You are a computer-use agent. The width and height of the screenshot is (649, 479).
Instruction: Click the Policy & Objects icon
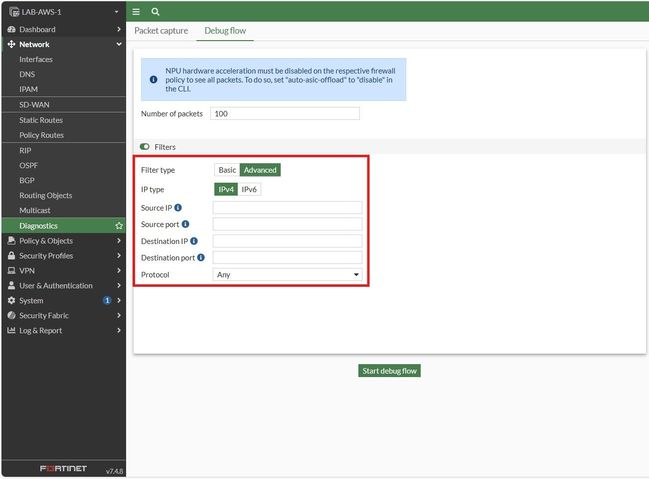pos(12,241)
